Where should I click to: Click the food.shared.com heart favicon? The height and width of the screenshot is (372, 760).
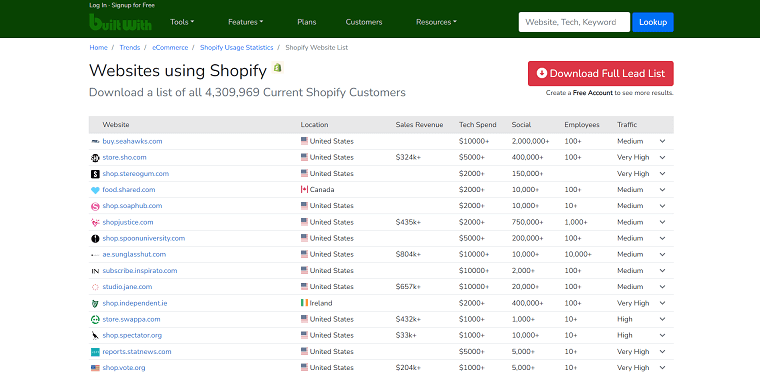click(95, 190)
